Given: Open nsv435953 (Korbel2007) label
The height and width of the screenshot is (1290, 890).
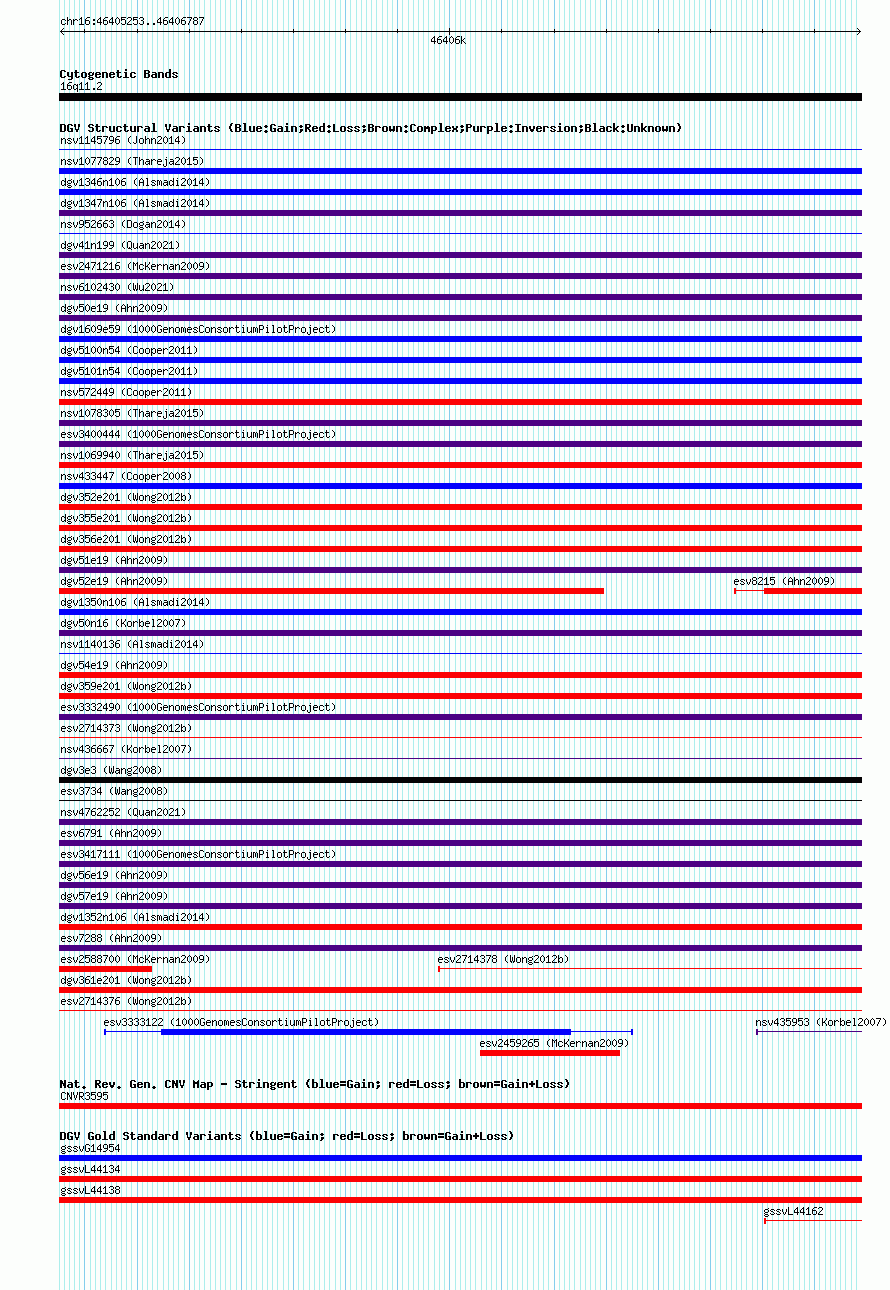Looking at the screenshot, I should (x=821, y=1022).
